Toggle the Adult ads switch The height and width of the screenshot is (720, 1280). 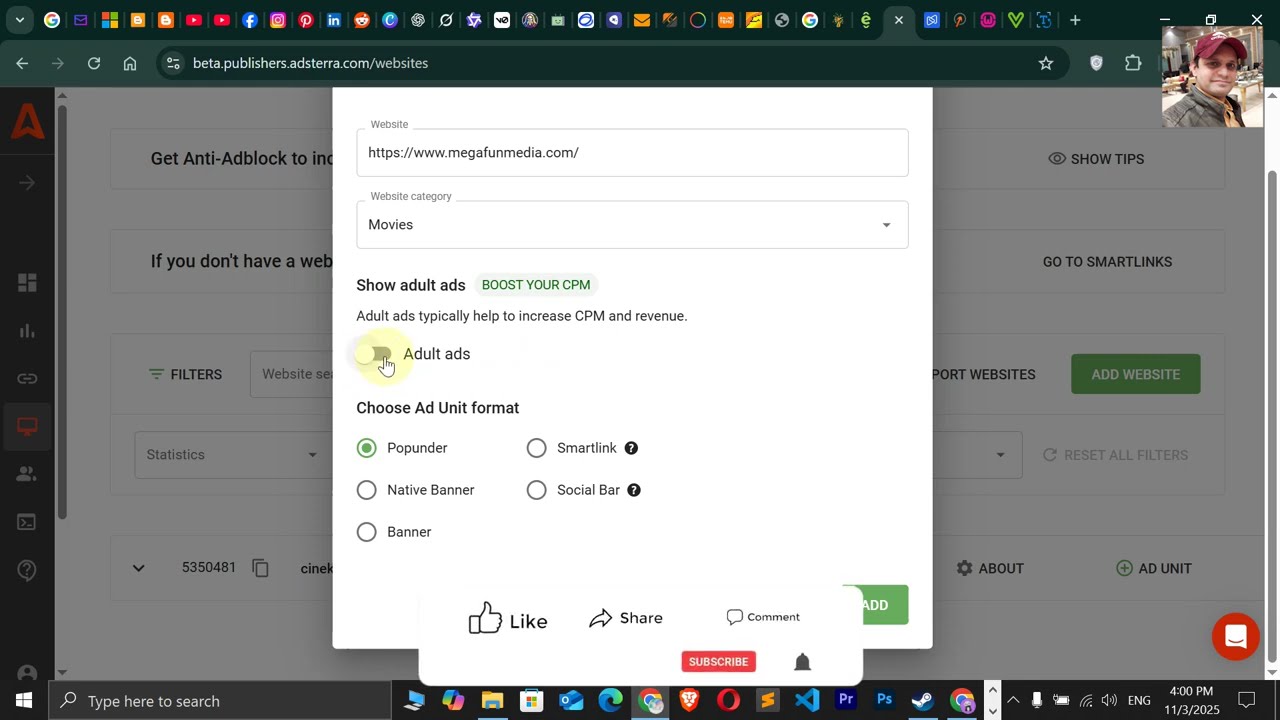[374, 354]
